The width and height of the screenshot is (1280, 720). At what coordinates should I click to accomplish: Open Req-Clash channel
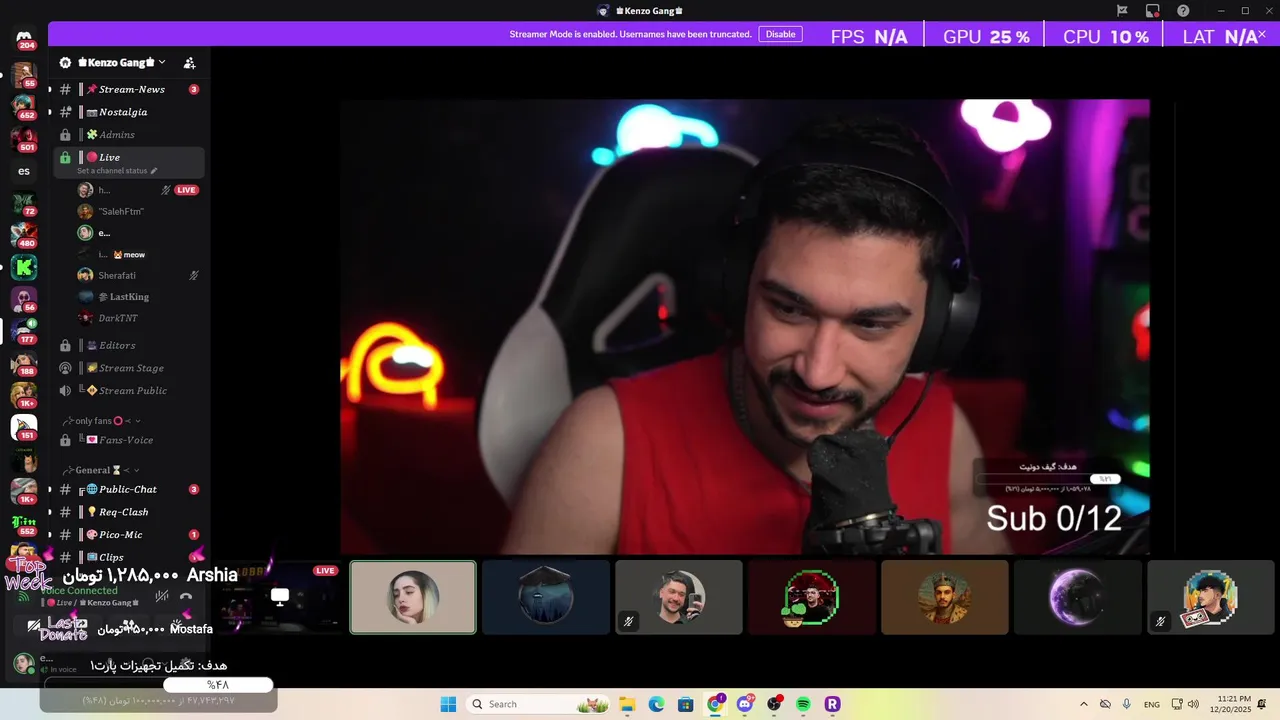129,512
